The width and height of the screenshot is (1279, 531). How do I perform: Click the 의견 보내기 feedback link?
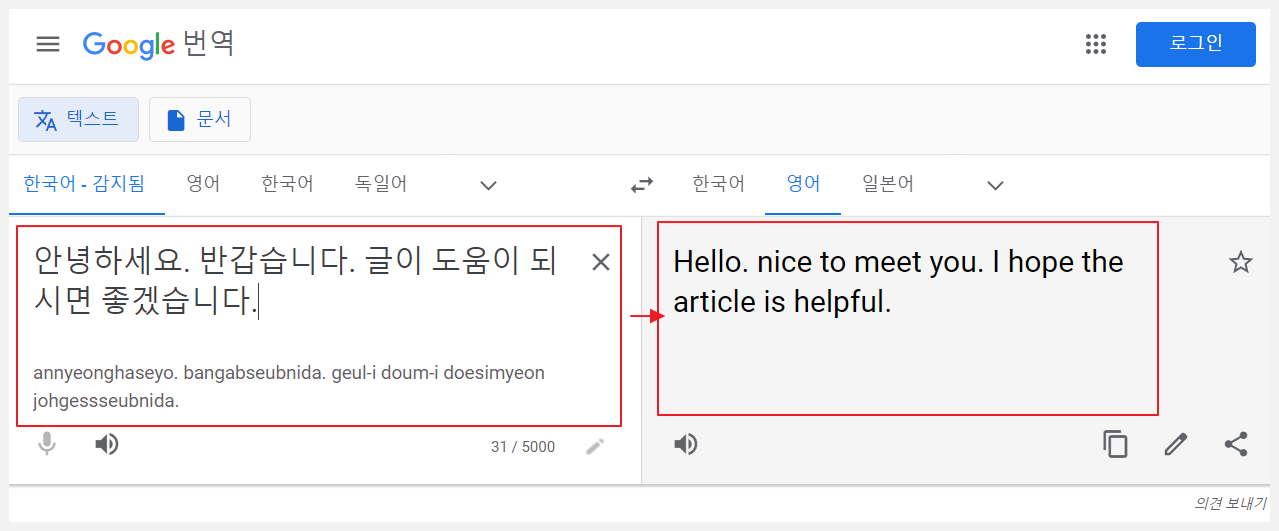coord(1230,504)
